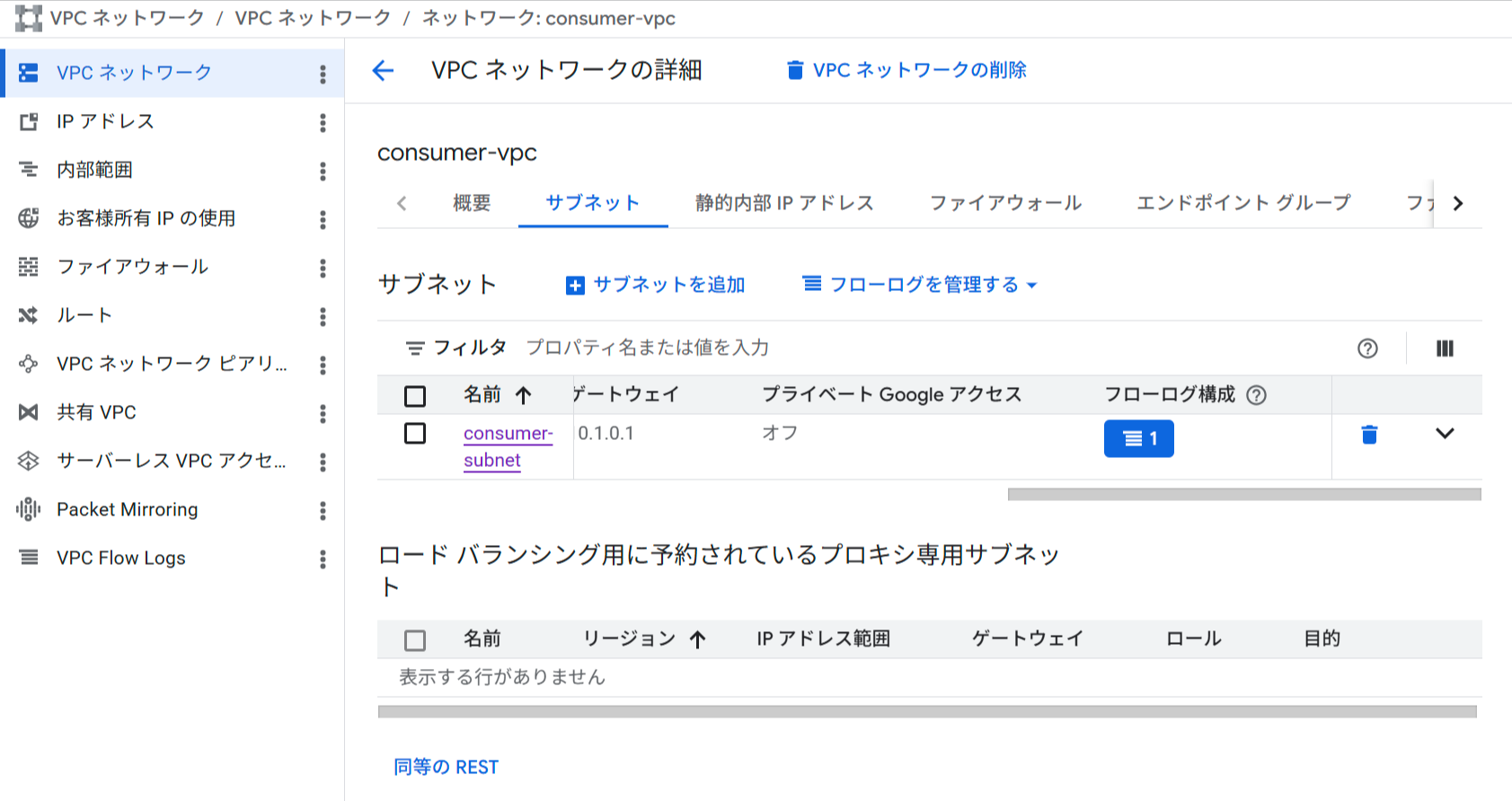
Task: Click ロール column header
Action: tap(1193, 638)
